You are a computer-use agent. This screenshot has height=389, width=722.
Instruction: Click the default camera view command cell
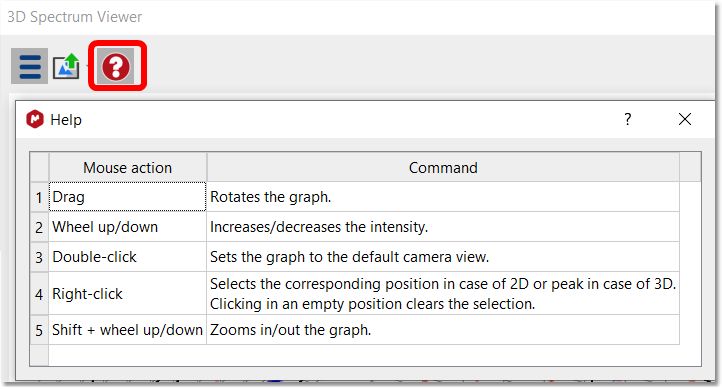point(443,256)
